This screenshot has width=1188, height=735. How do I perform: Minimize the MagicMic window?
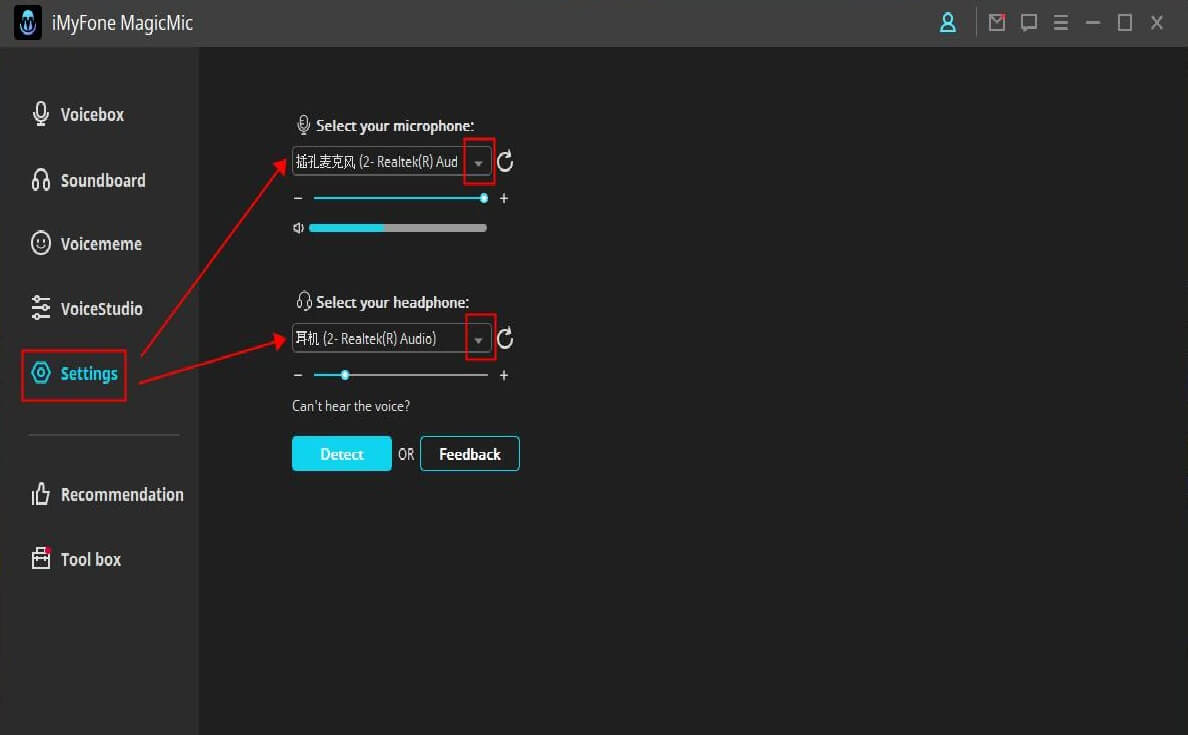coord(1093,23)
